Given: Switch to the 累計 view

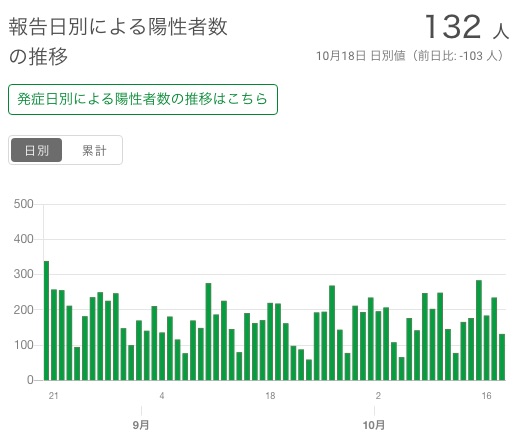Looking at the screenshot, I should (x=94, y=150).
